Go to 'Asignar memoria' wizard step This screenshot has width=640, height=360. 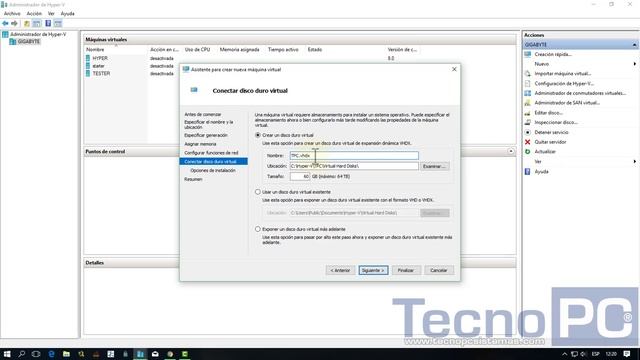click(200, 144)
